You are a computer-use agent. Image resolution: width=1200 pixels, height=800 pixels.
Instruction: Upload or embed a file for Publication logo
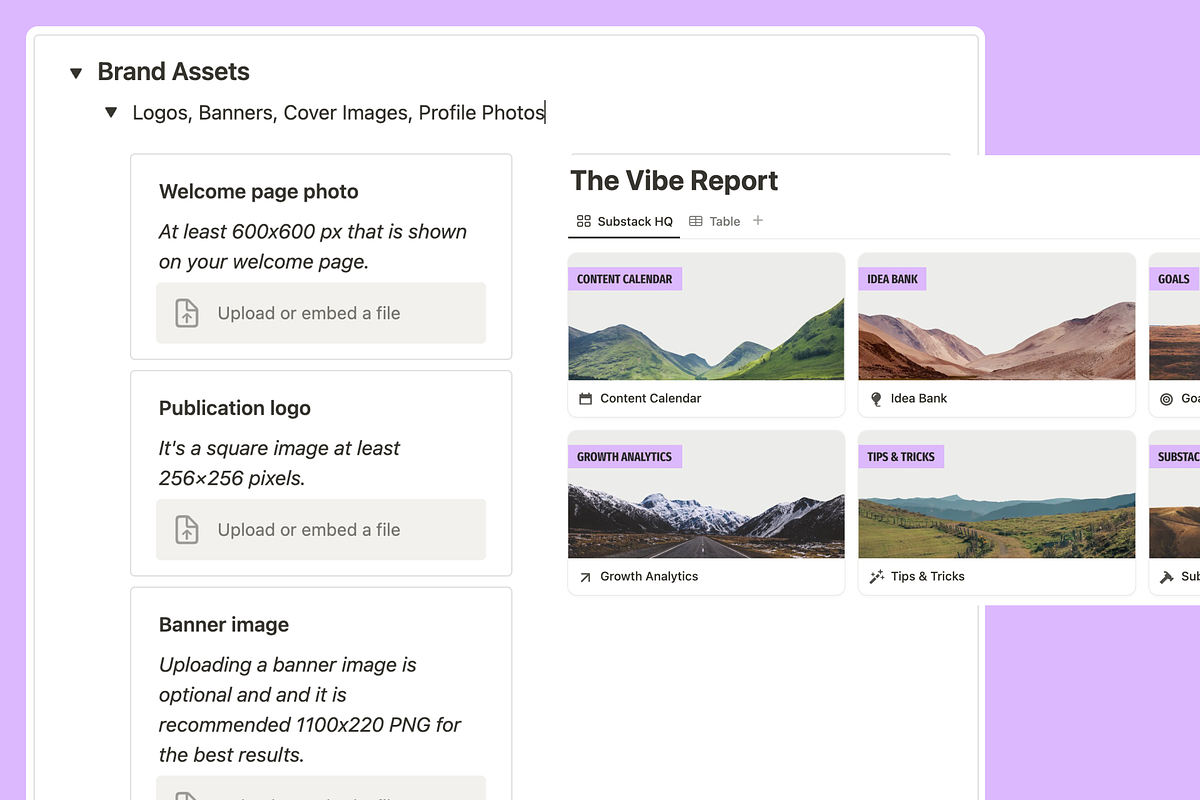pyautogui.click(x=321, y=529)
